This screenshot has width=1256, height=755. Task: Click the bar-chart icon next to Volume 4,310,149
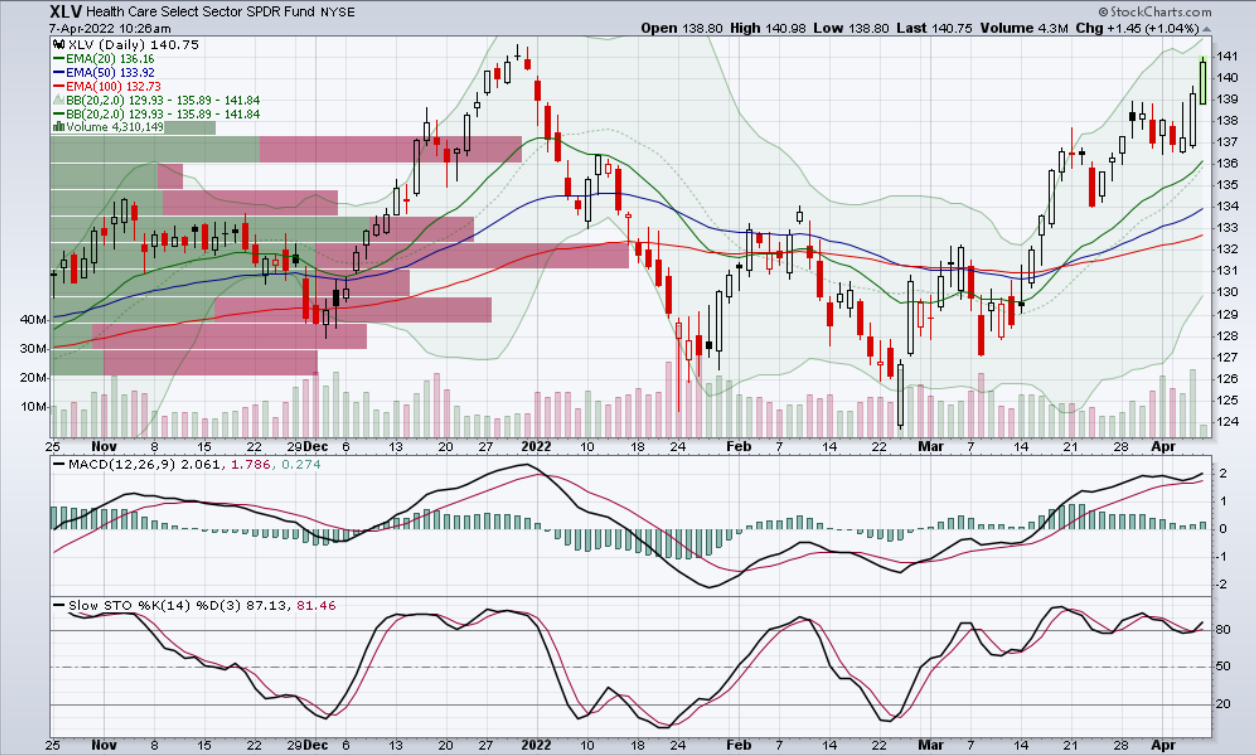[58, 128]
